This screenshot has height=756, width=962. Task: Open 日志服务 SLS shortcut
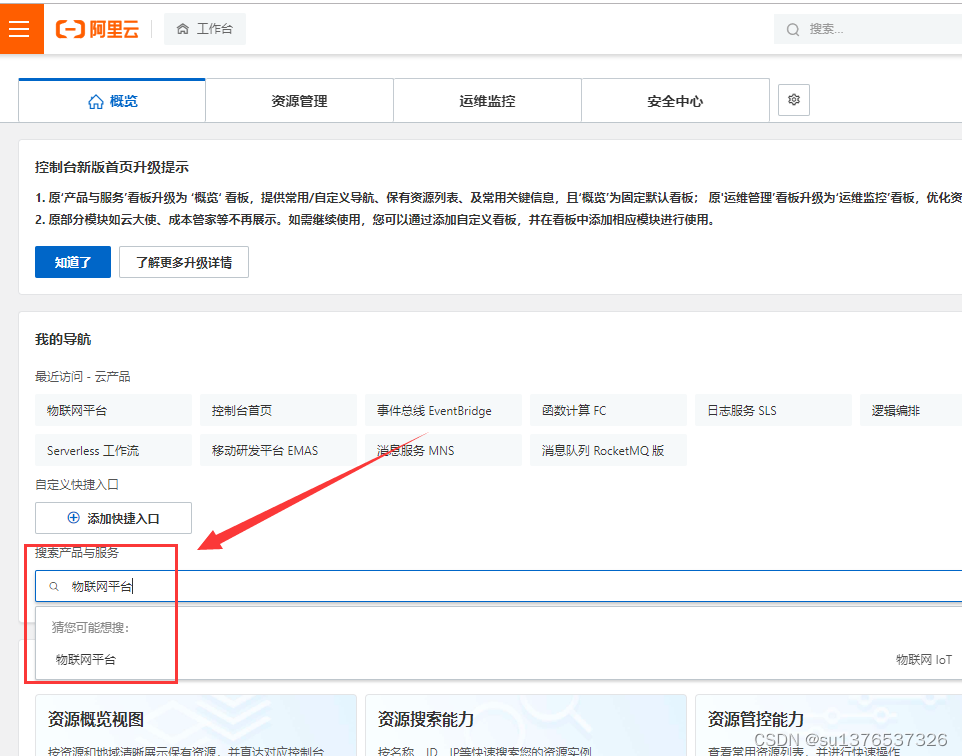(x=774, y=411)
